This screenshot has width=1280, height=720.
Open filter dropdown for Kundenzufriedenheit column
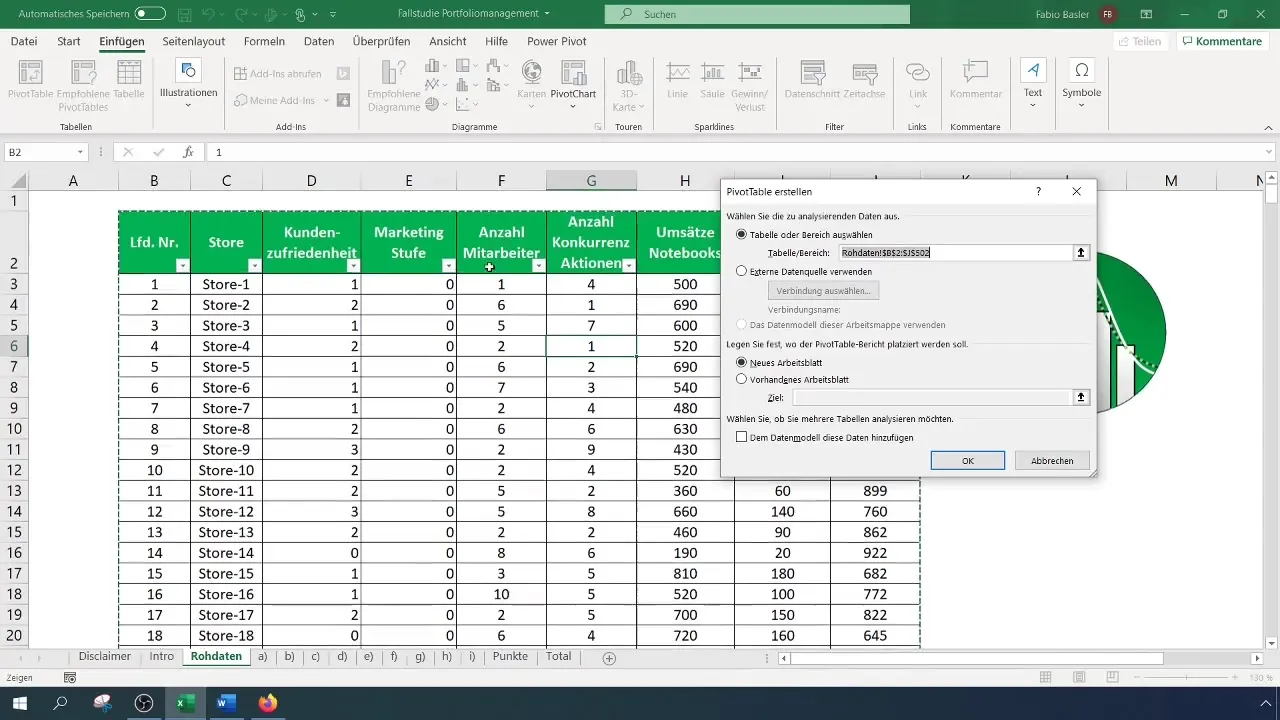352,266
